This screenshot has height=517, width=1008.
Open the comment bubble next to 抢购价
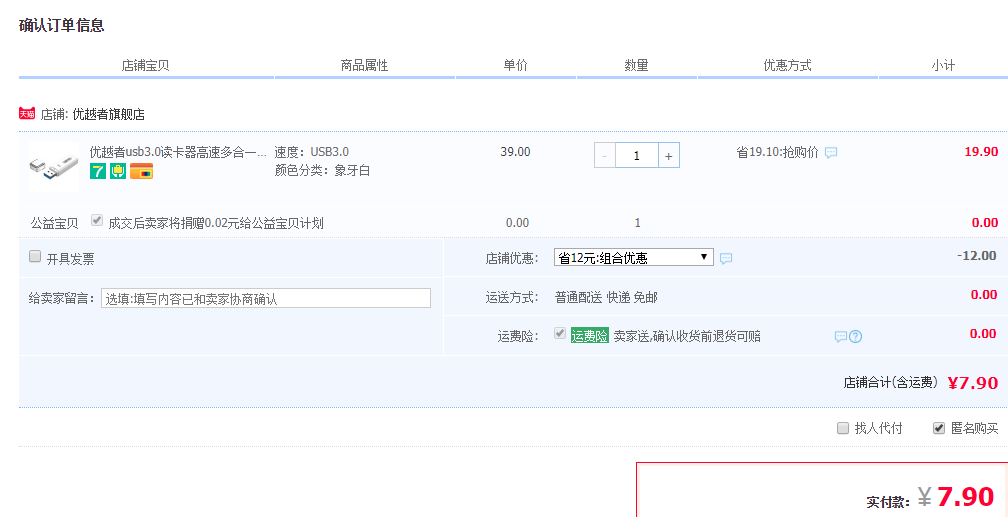click(831, 152)
